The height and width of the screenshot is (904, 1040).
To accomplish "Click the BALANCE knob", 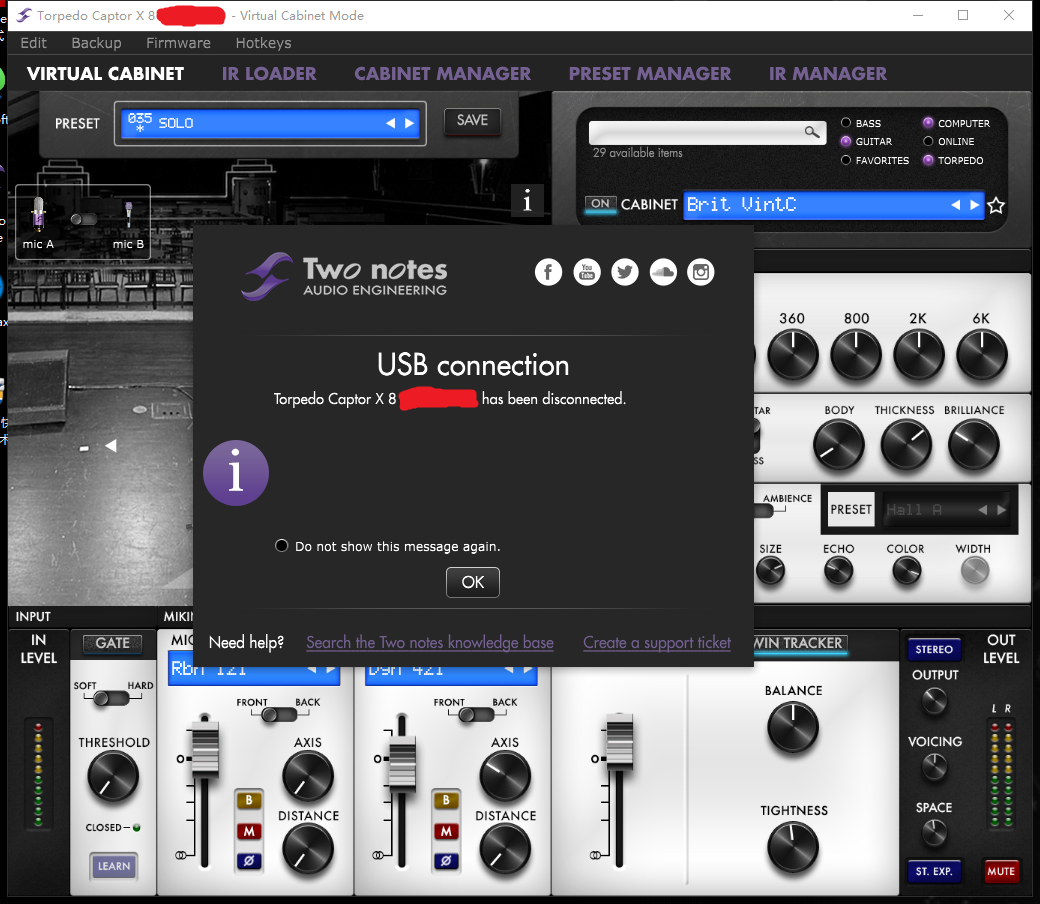I will (x=793, y=728).
